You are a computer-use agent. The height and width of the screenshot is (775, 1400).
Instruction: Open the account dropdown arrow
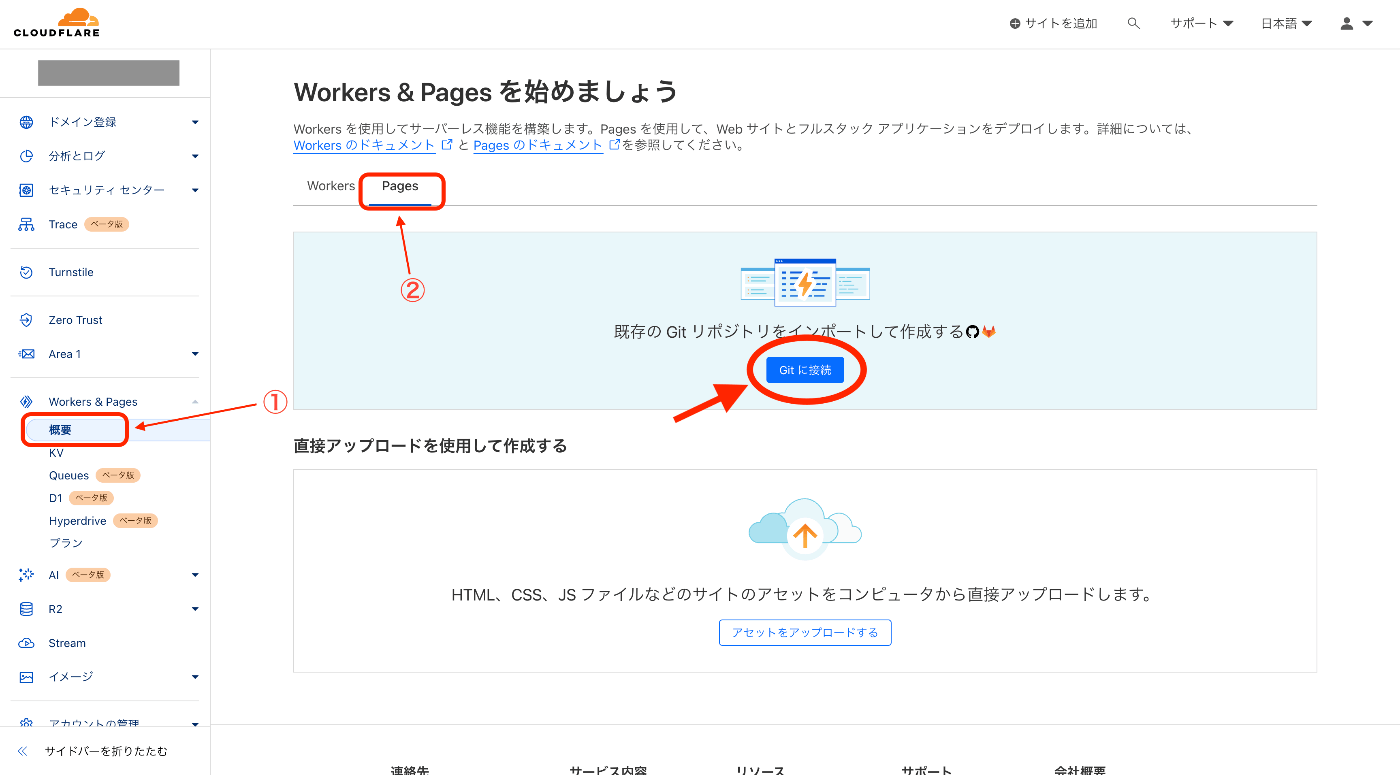1368,23
